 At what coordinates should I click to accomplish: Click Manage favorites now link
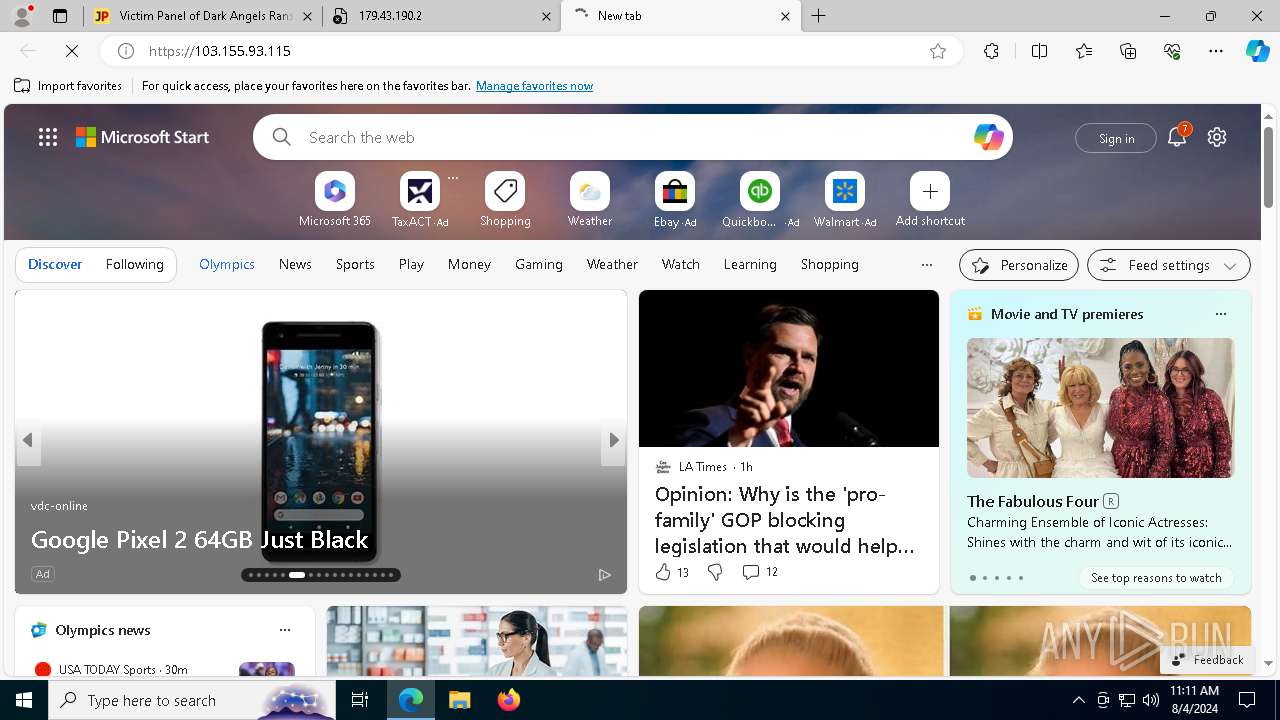(x=534, y=86)
